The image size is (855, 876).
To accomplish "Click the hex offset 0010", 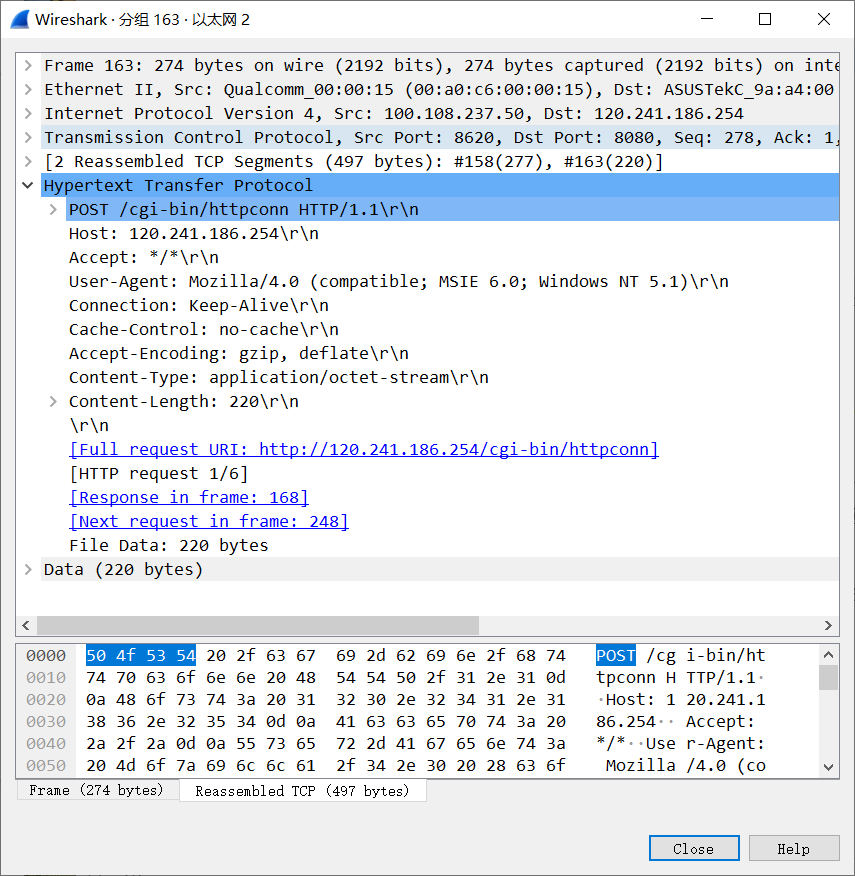I will [x=46, y=678].
